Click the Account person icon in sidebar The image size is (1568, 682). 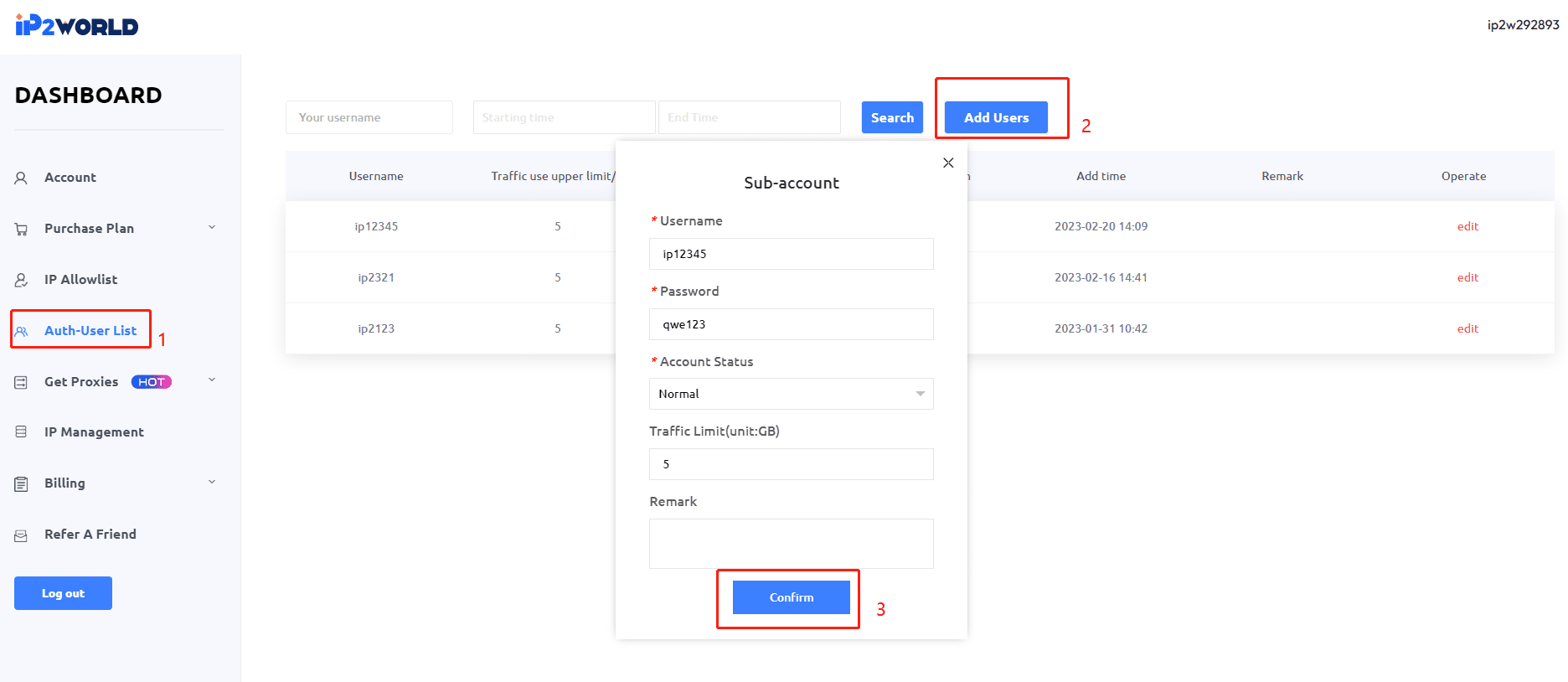coord(22,178)
